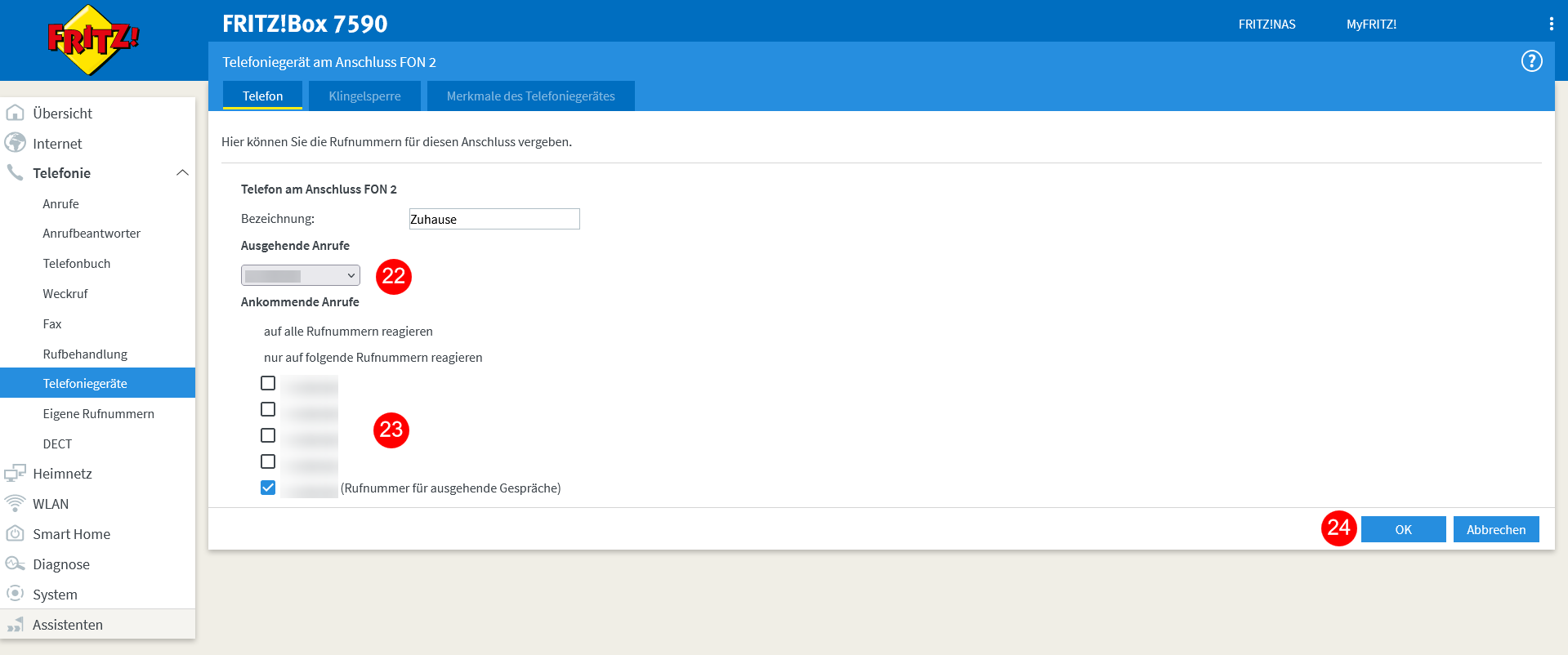Viewport: 1568px width, 655px height.
Task: Click the Assistenten menu label
Action: click(x=68, y=625)
